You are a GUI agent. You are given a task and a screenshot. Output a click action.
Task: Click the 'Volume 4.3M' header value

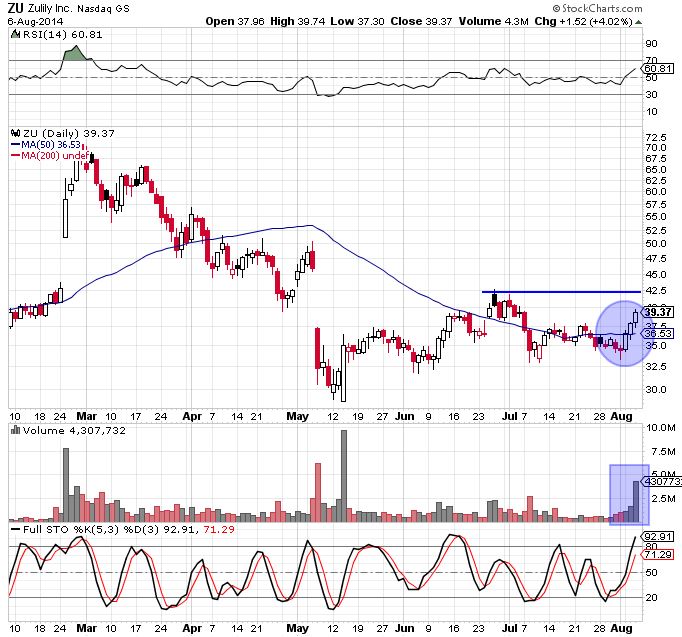pyautogui.click(x=494, y=21)
